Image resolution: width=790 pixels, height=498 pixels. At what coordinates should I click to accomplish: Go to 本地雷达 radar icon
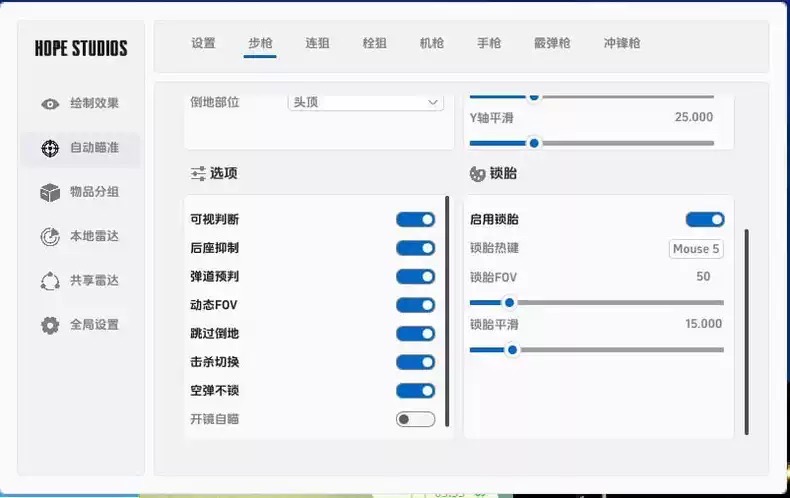coord(50,236)
